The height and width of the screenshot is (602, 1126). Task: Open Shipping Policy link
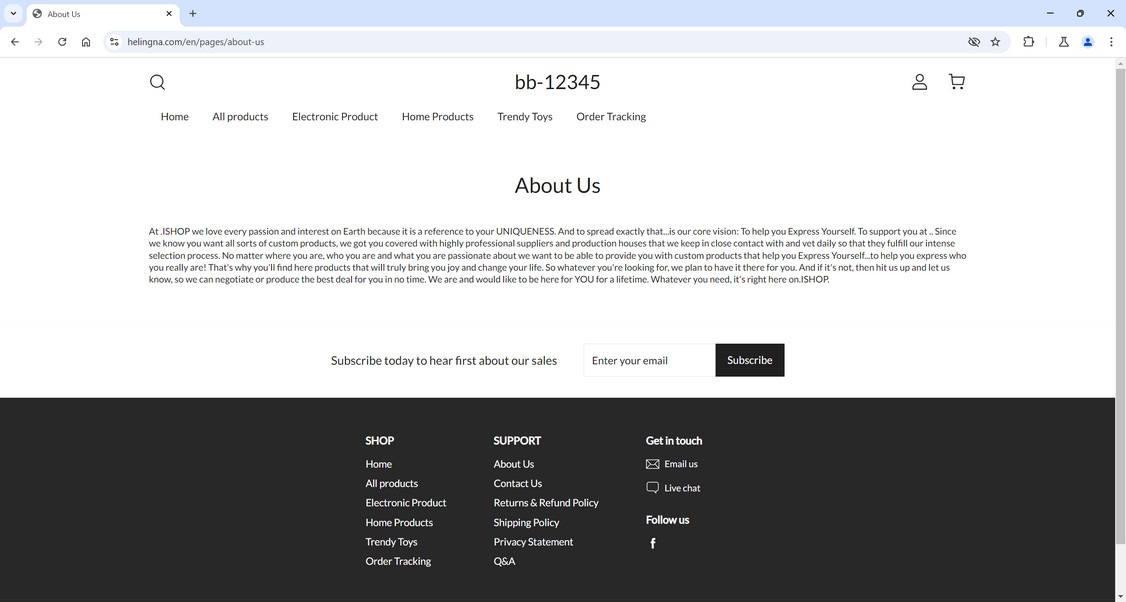[x=526, y=522]
